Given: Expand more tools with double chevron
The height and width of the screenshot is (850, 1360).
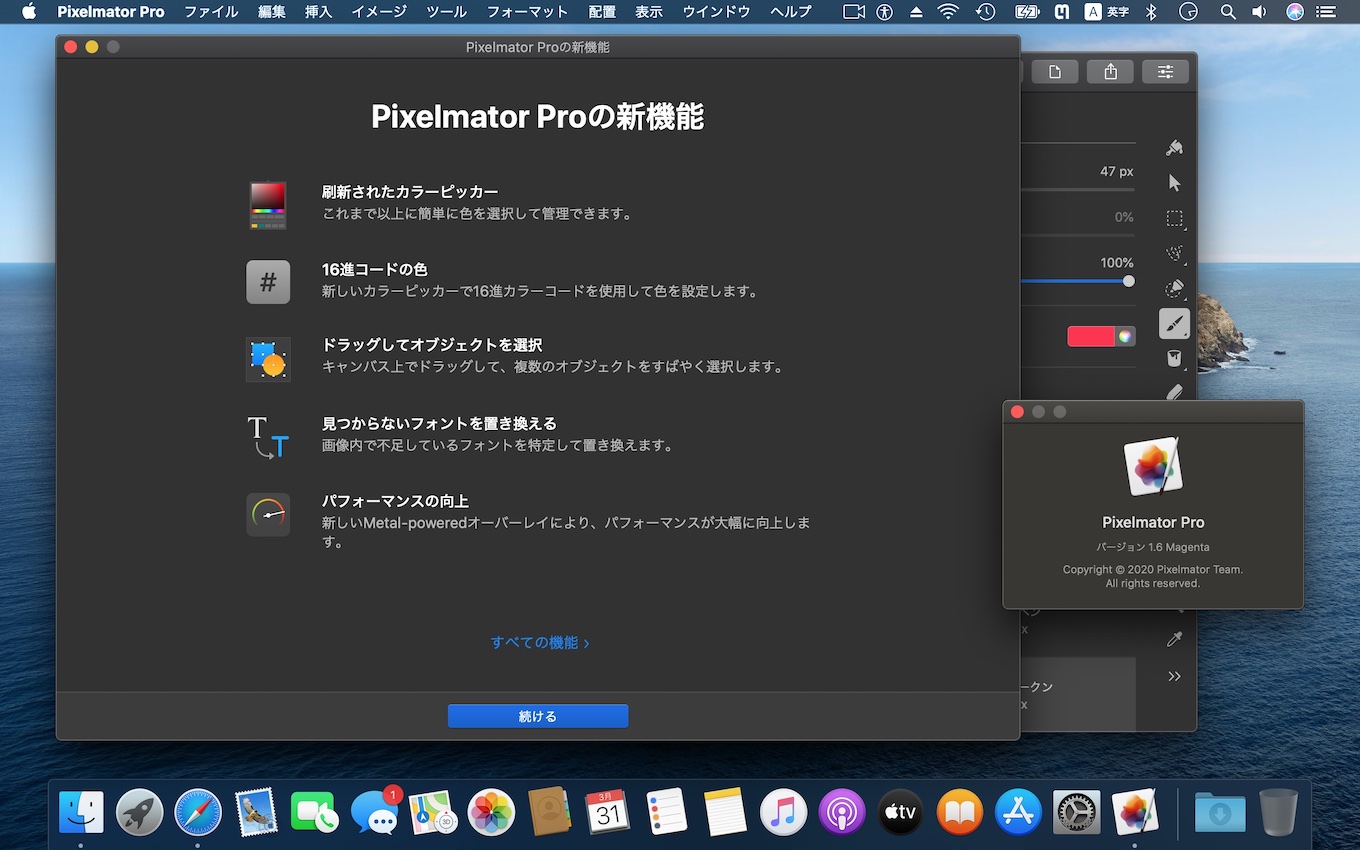Looking at the screenshot, I should click(1175, 676).
